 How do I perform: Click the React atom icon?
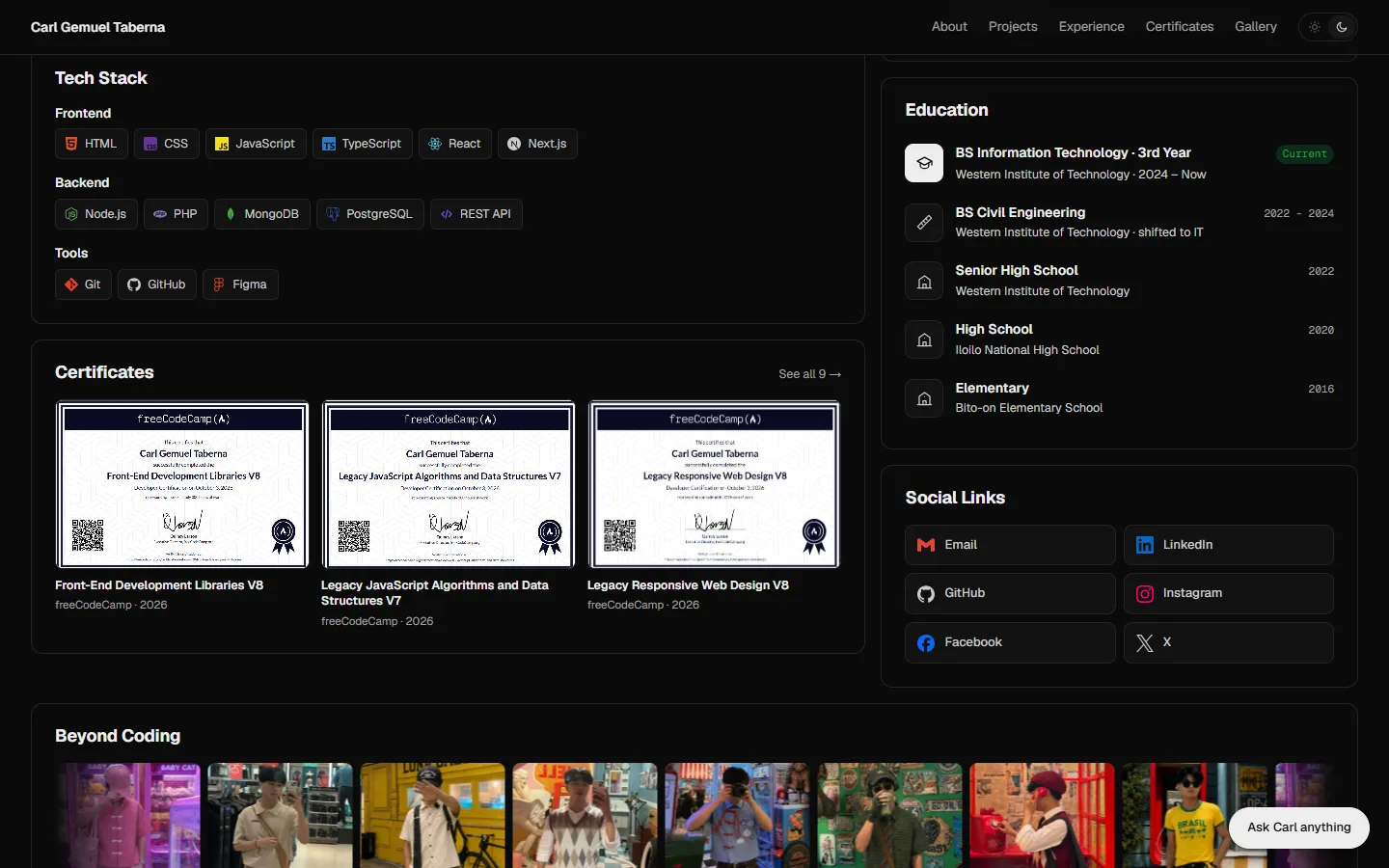[435, 144]
